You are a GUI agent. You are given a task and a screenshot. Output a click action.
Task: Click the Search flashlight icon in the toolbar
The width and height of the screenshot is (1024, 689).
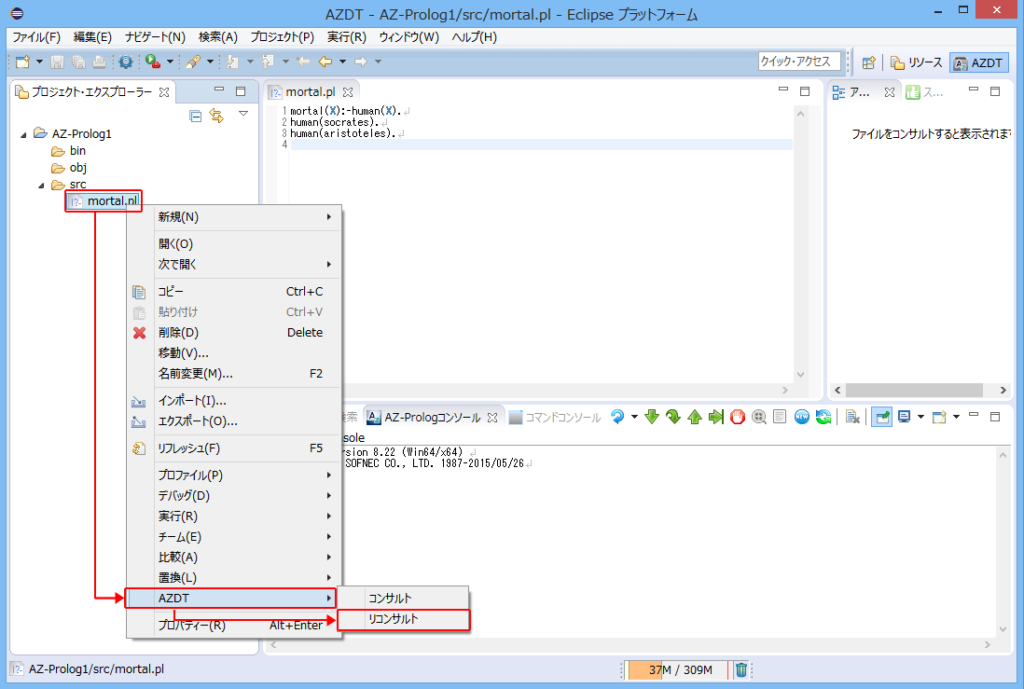point(194,62)
